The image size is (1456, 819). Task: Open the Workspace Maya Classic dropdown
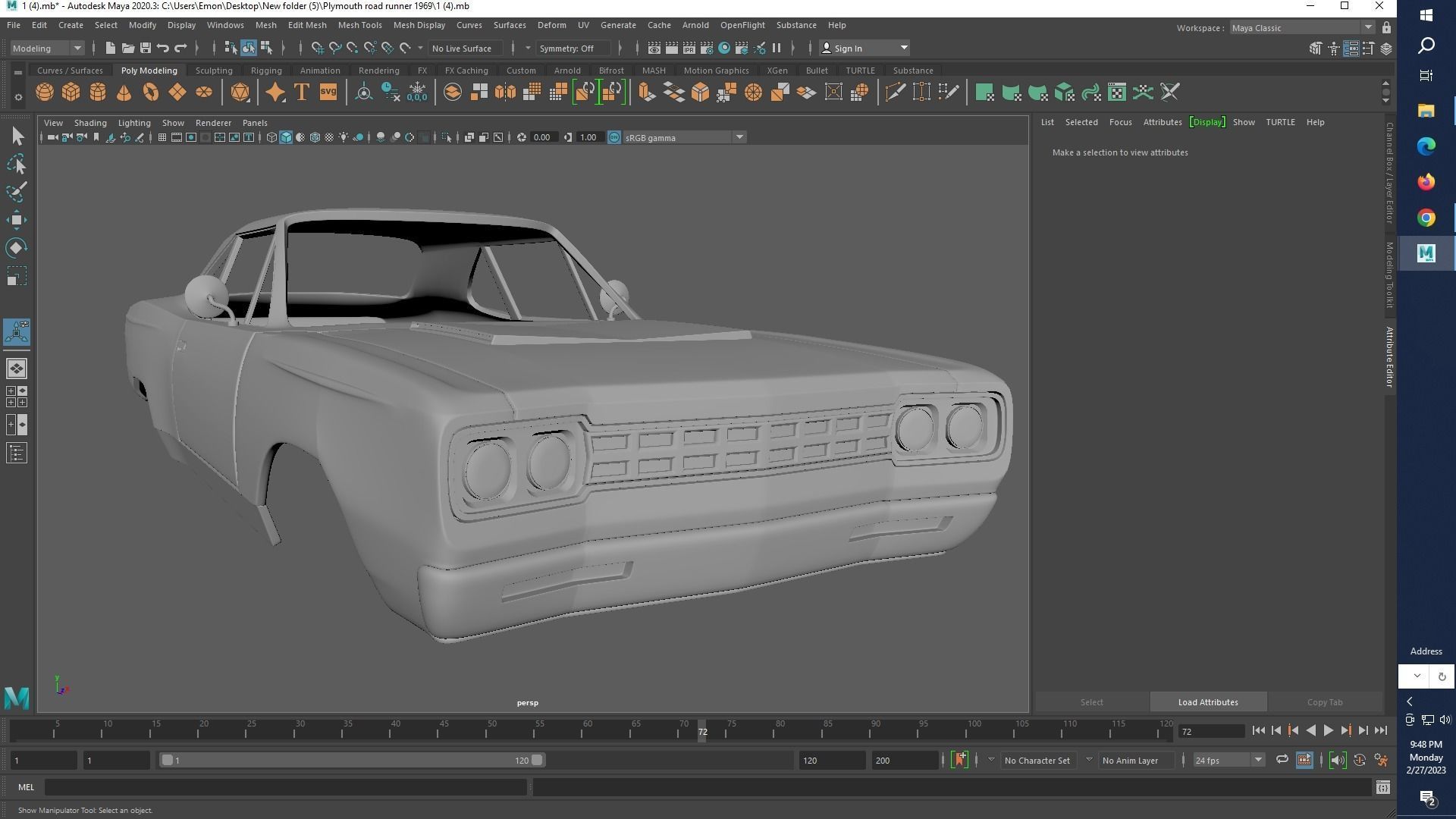point(1301,28)
